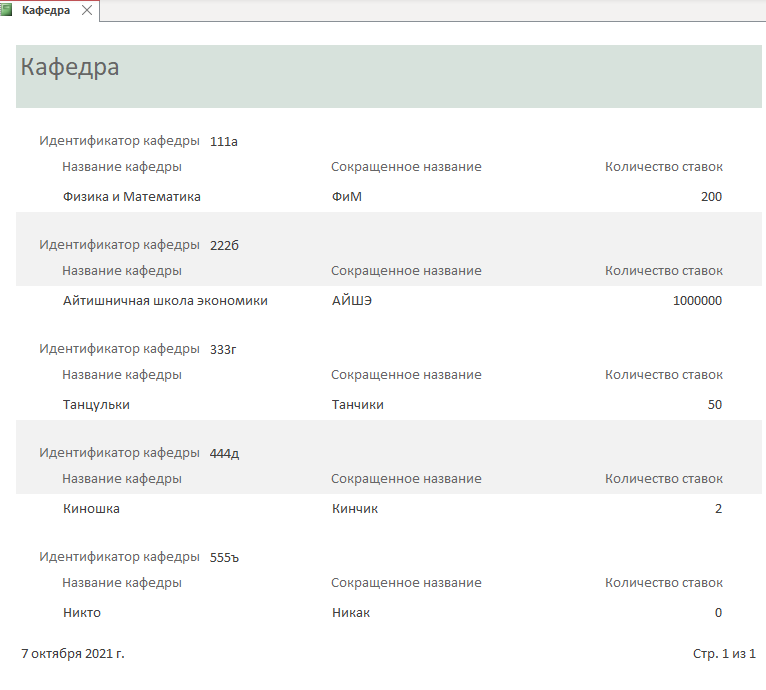The width and height of the screenshot is (766, 690).
Task: Click Количество ставок label above 200
Action: tap(664, 167)
